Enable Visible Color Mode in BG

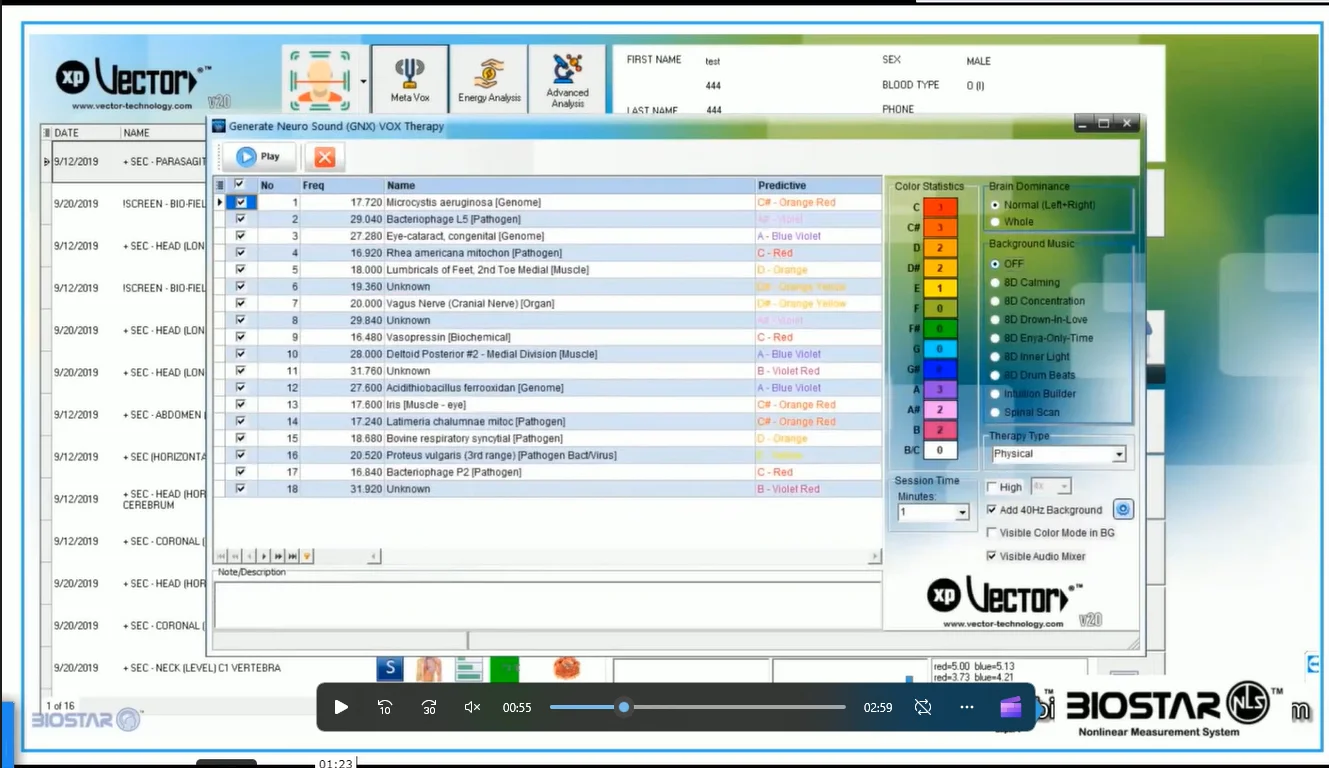pyautogui.click(x=992, y=533)
